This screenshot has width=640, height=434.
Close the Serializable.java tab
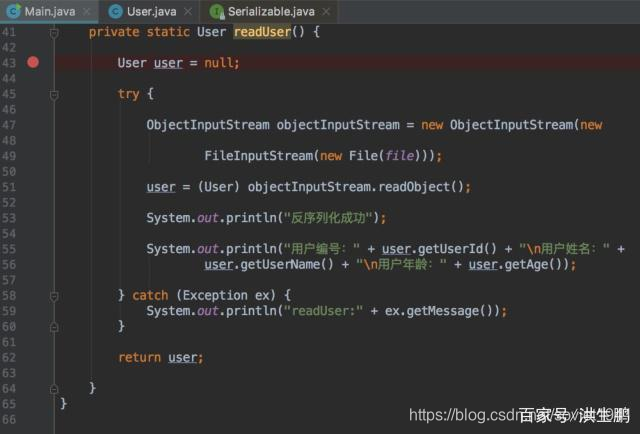[x=326, y=12]
